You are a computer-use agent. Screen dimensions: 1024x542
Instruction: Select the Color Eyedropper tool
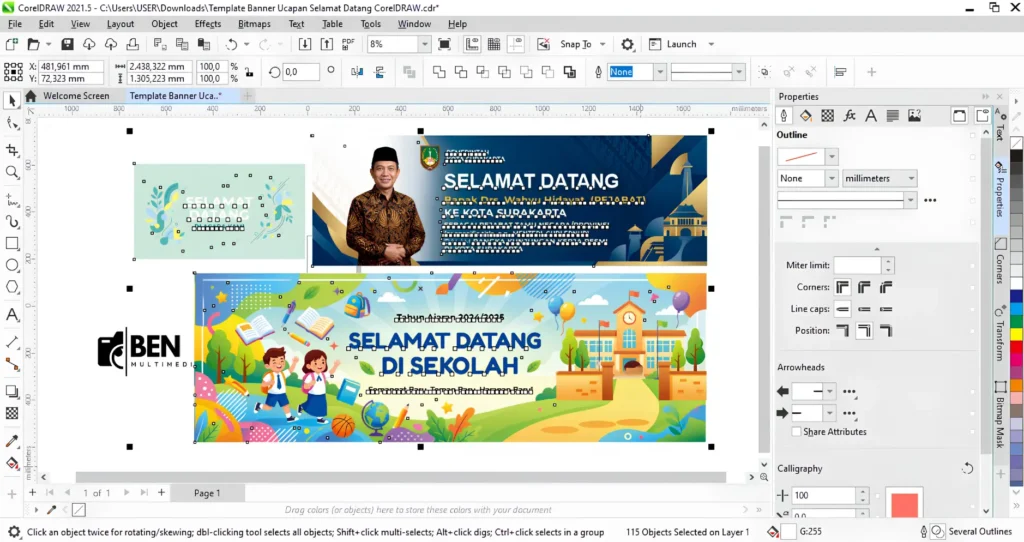point(12,441)
